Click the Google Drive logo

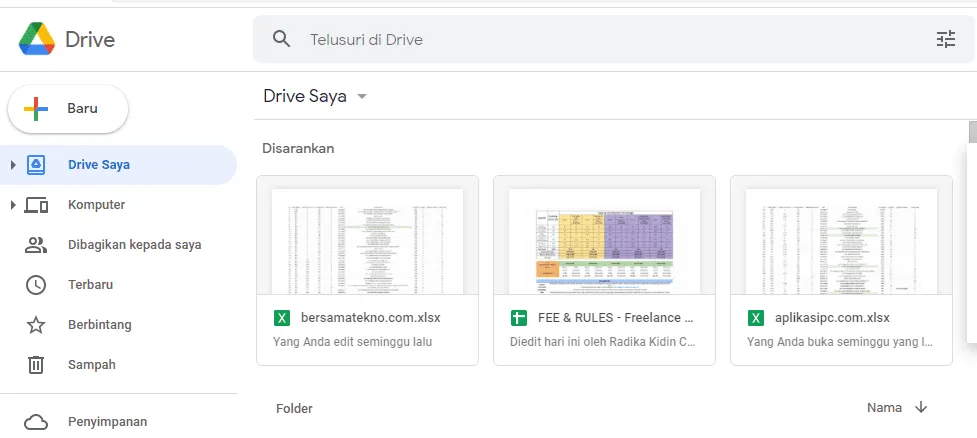pos(37,39)
